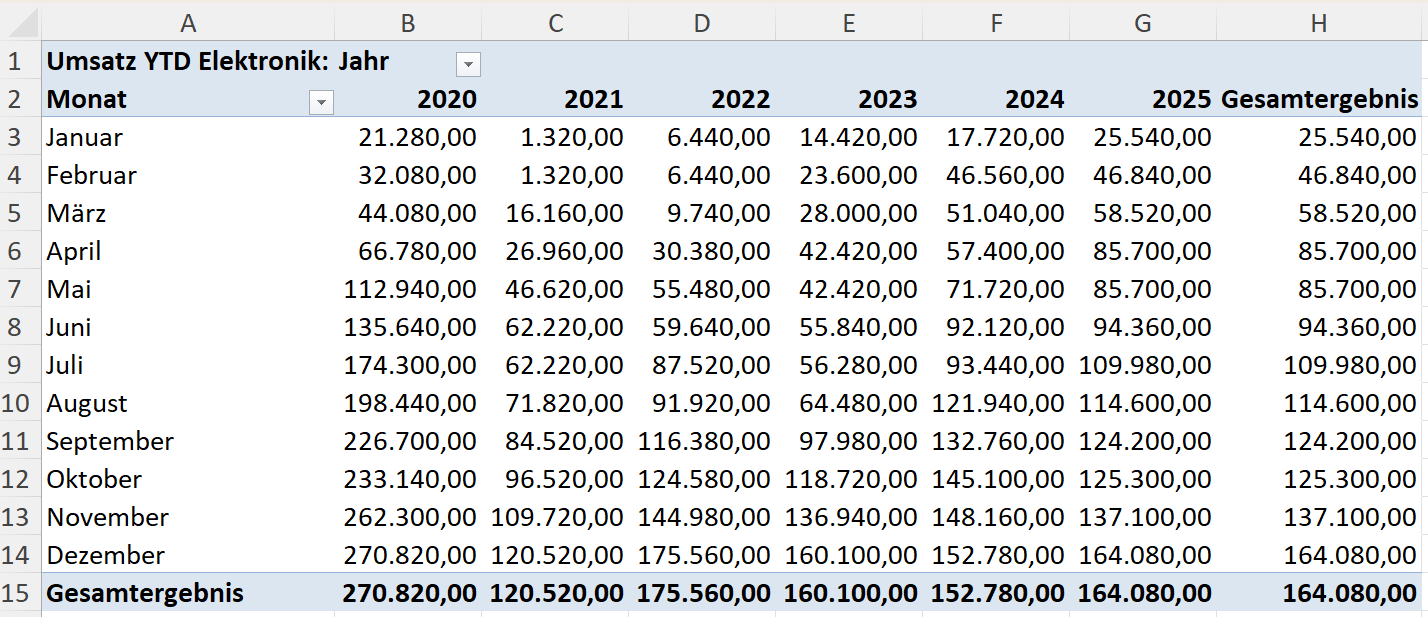Select column A header
This screenshot has height=617, width=1428.
tap(187, 23)
